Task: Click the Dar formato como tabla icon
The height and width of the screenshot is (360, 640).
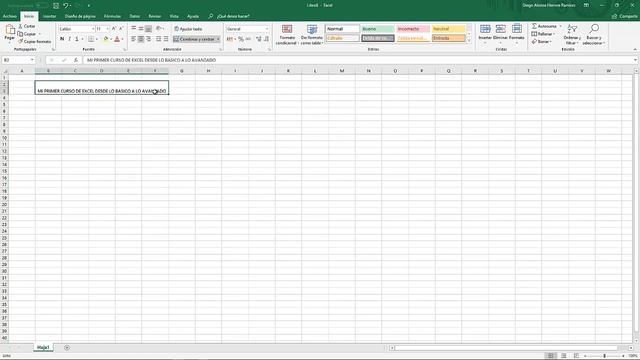Action: coord(312,29)
